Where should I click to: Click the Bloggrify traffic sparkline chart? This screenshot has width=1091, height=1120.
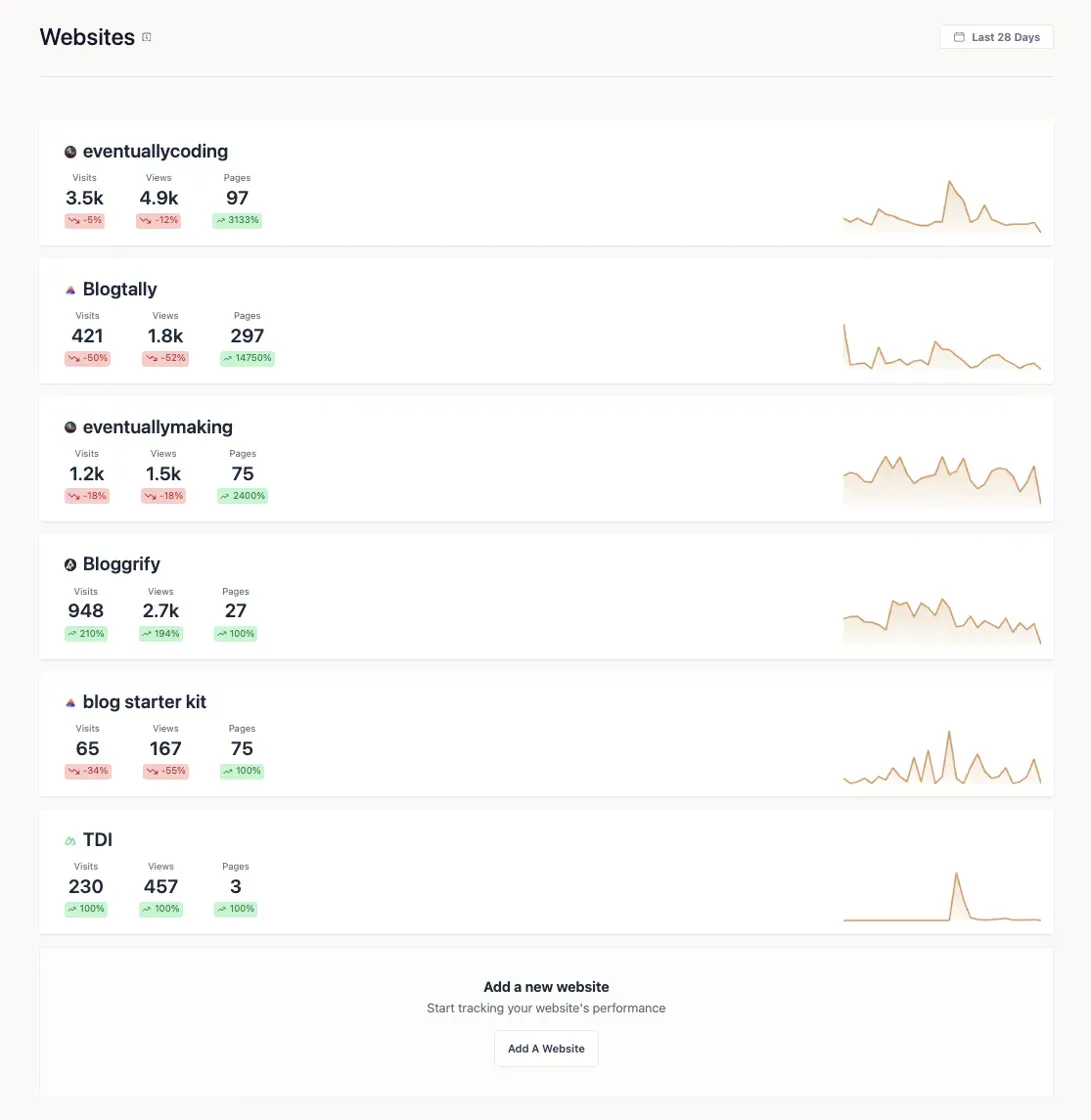pyautogui.click(x=943, y=617)
